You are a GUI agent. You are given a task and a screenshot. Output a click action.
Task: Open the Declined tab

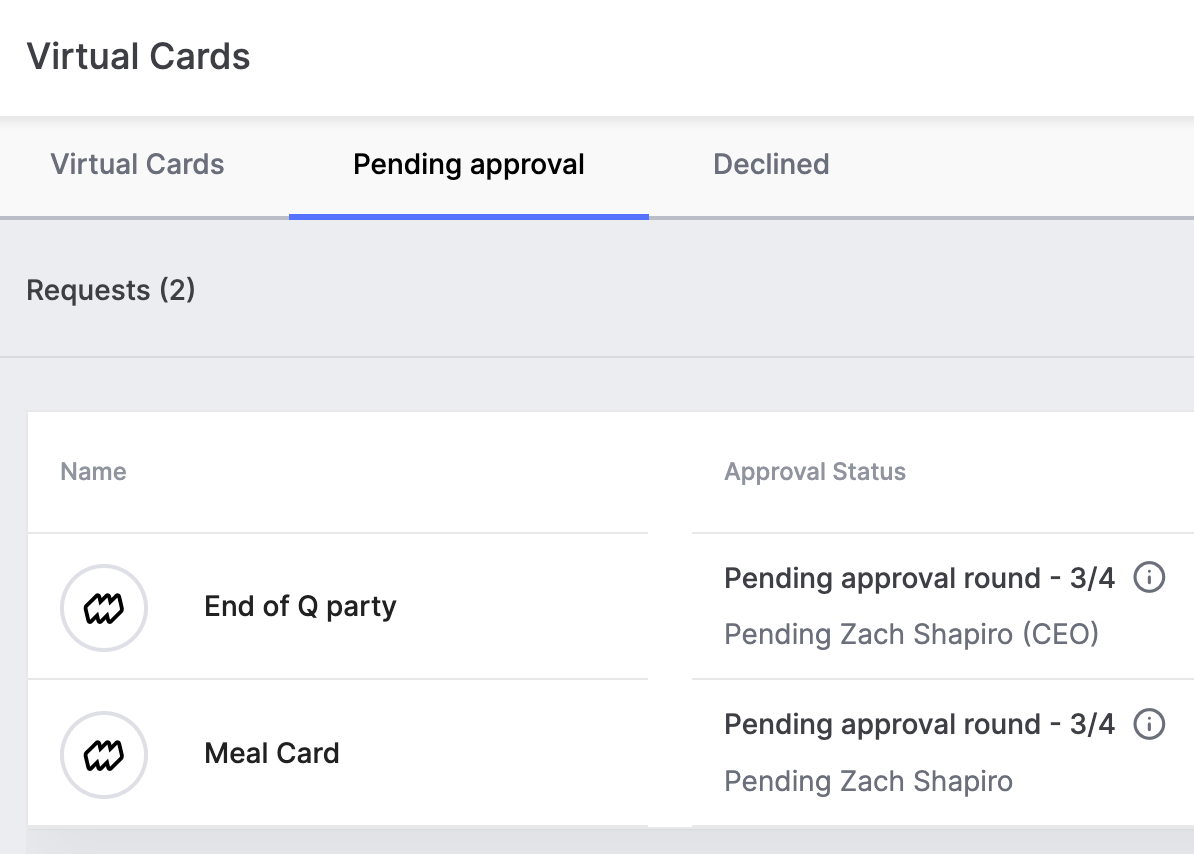(771, 164)
